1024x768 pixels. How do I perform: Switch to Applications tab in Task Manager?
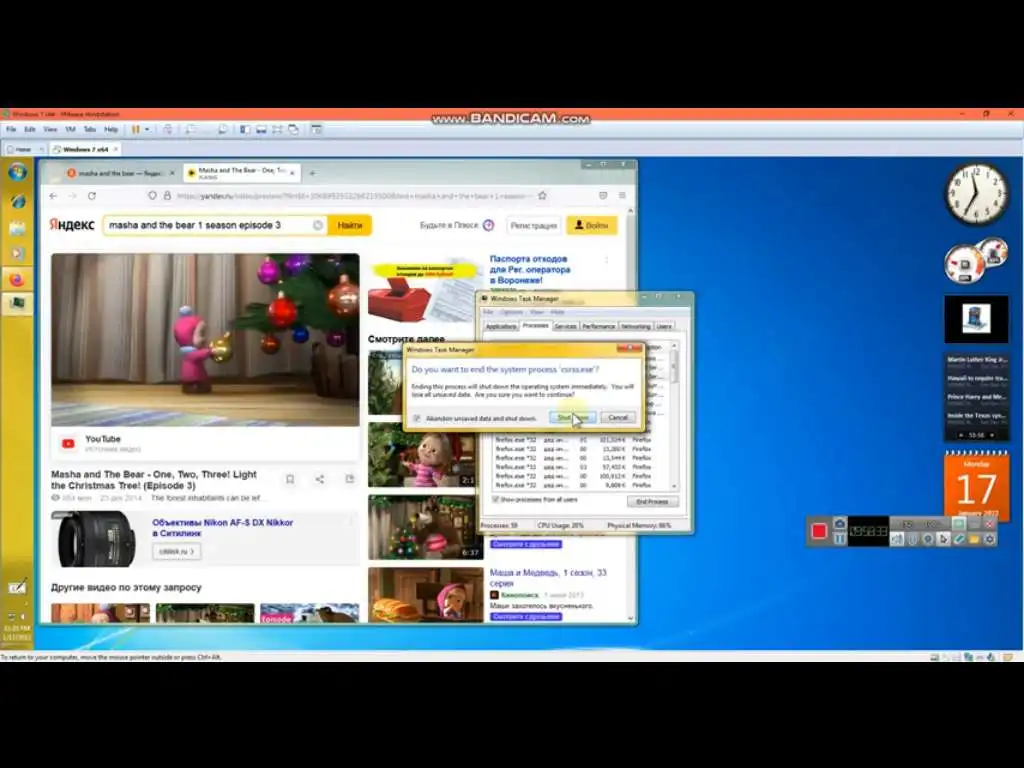pyautogui.click(x=501, y=326)
